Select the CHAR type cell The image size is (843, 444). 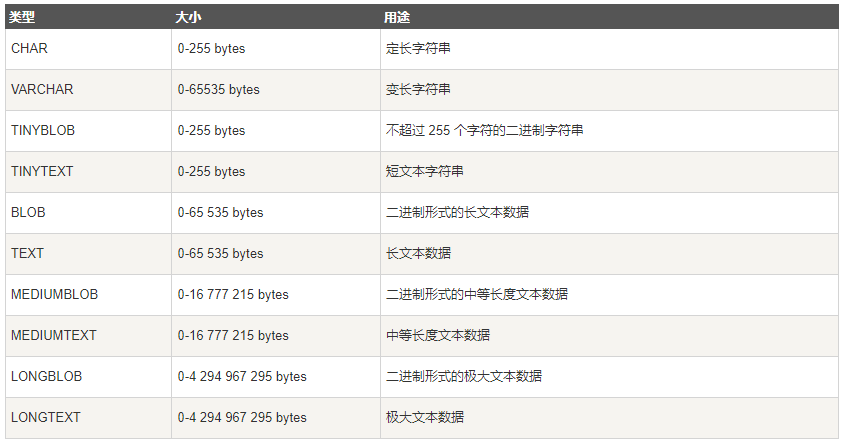29,48
